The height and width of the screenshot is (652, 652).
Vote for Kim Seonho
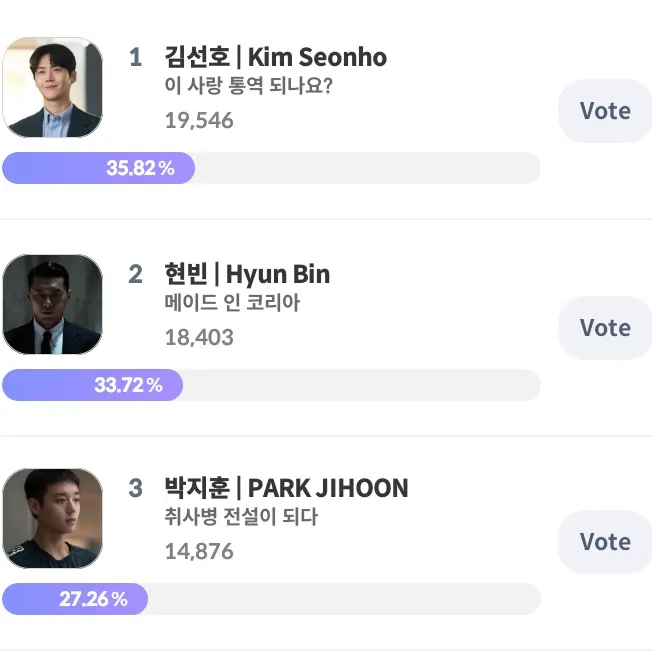(x=605, y=111)
